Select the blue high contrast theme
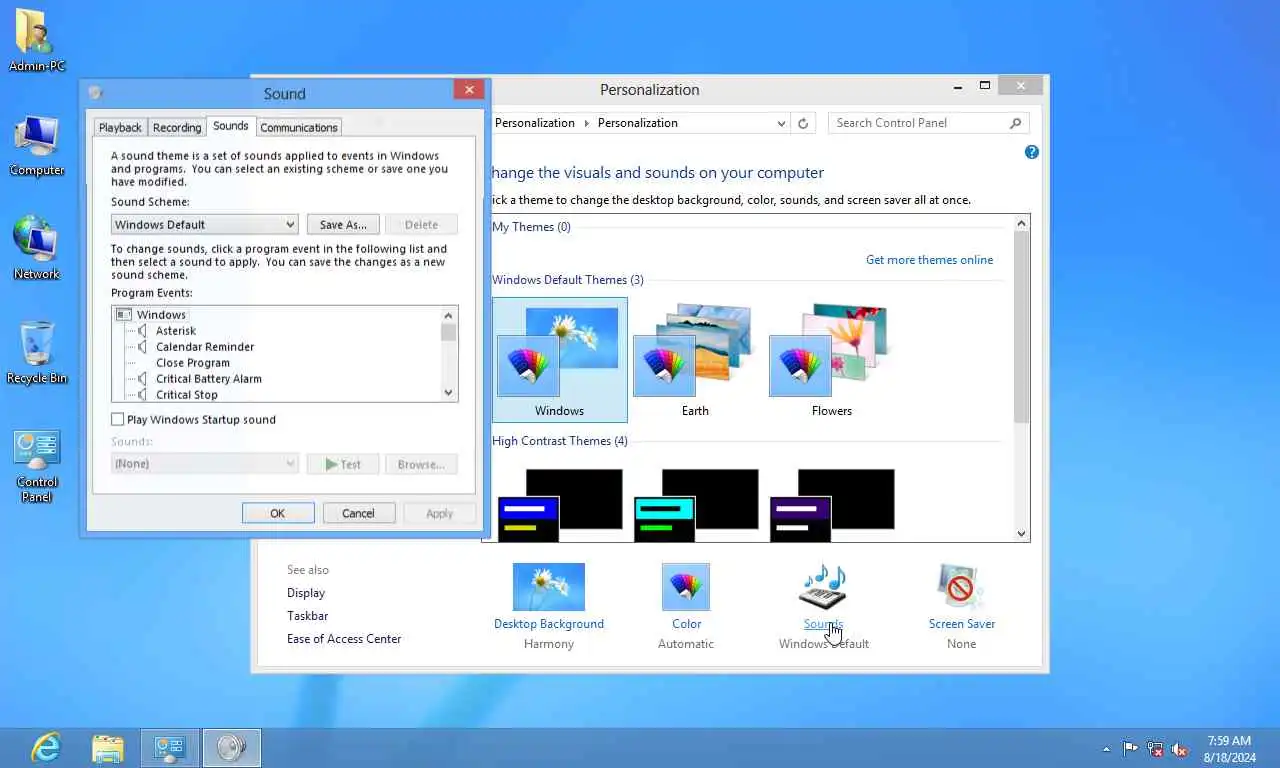 559,504
